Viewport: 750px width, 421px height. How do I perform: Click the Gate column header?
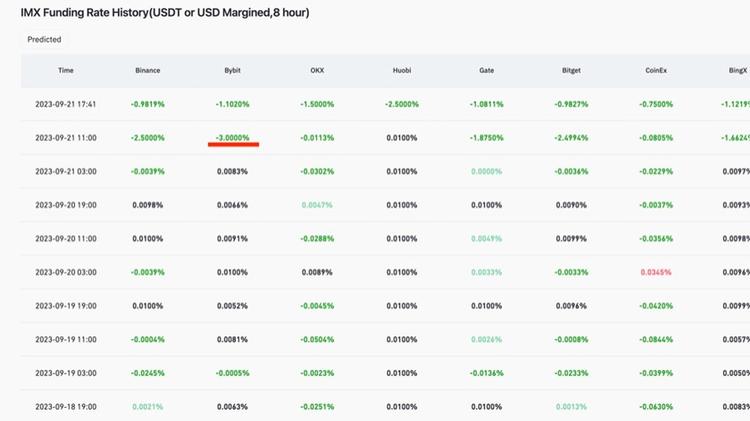tap(486, 70)
